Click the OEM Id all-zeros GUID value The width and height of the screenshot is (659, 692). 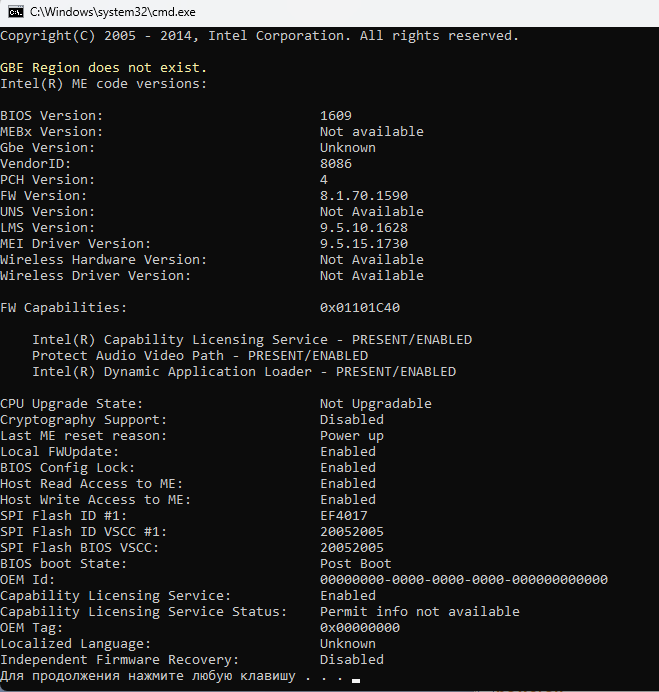pos(464,579)
